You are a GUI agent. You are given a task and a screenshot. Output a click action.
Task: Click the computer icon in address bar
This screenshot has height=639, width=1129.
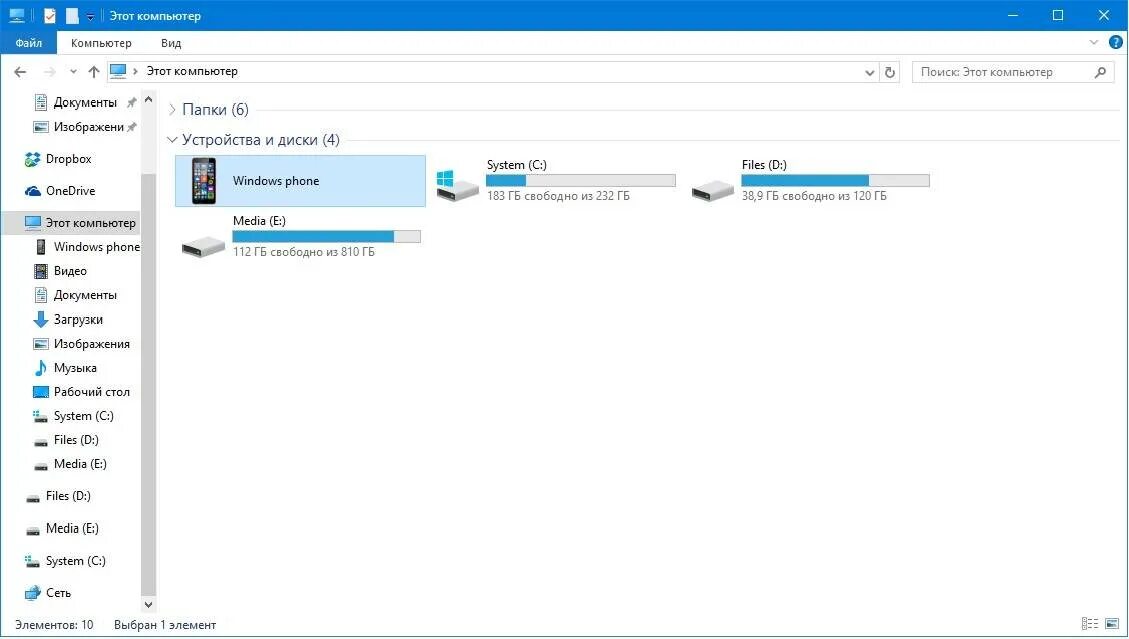tap(118, 71)
